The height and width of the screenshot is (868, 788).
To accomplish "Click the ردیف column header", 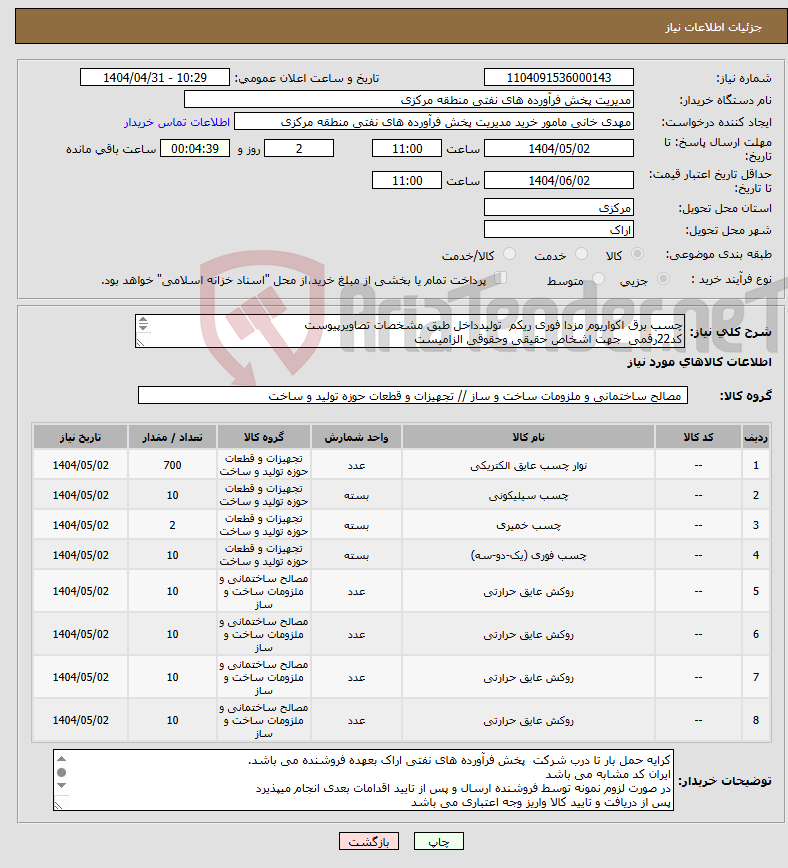I will [756, 437].
